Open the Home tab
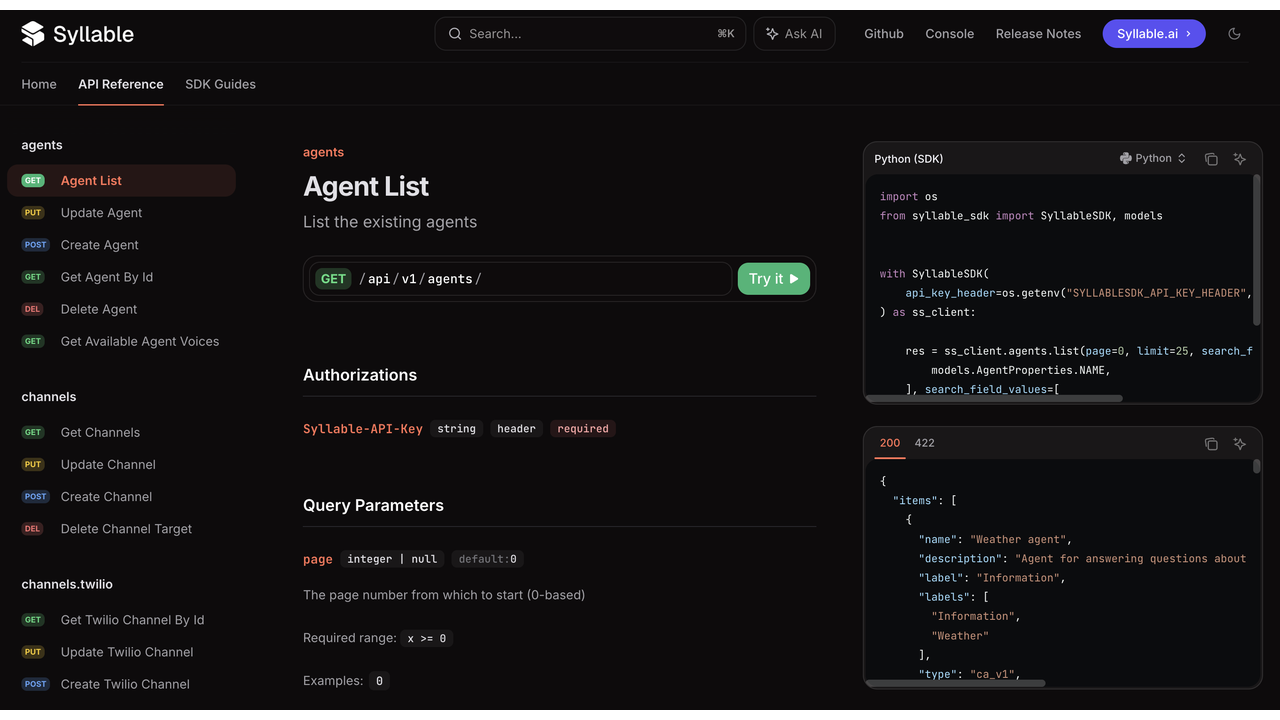1280x720 pixels. [x=39, y=84]
